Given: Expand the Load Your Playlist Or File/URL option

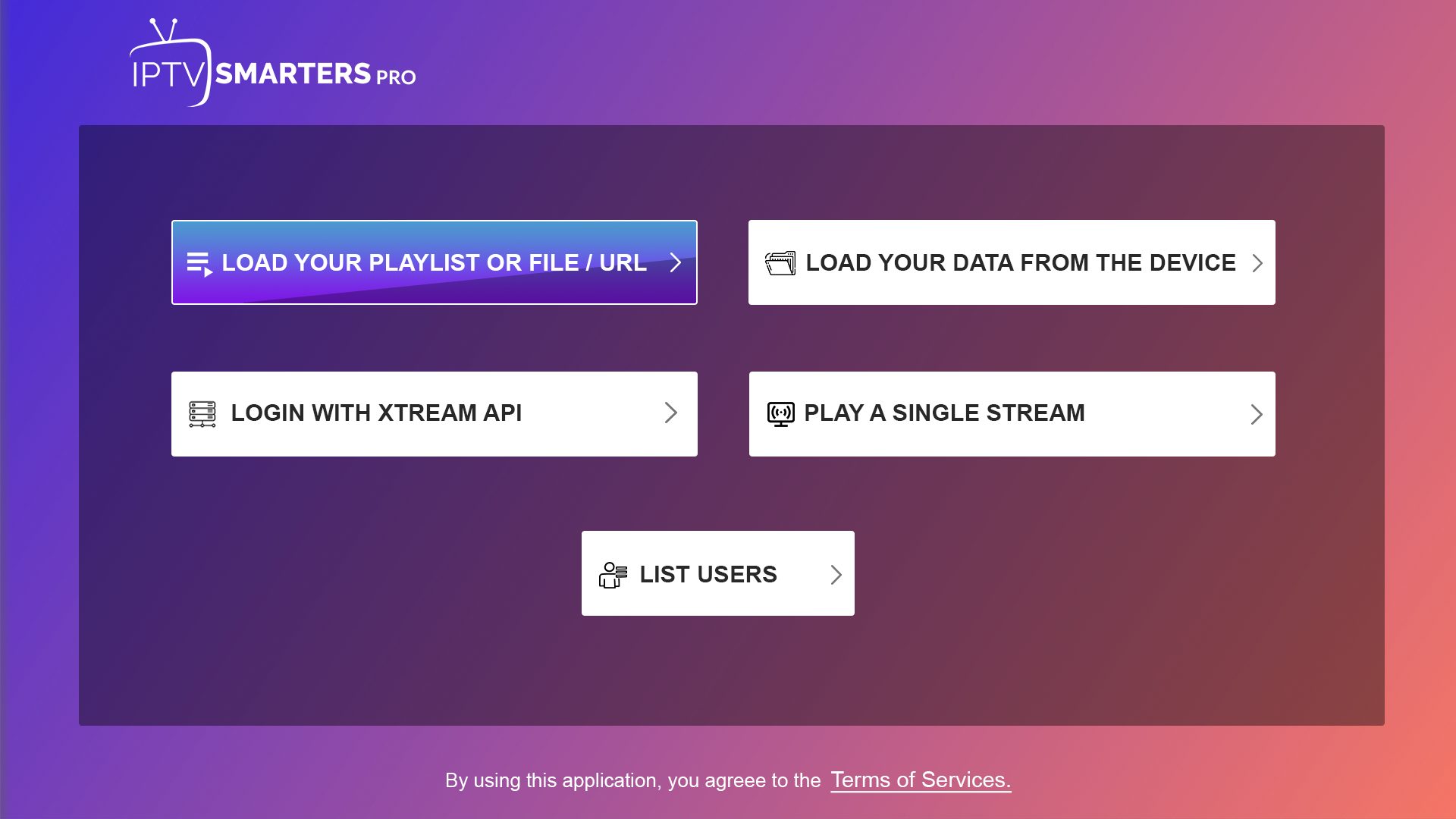Looking at the screenshot, I should [x=434, y=262].
